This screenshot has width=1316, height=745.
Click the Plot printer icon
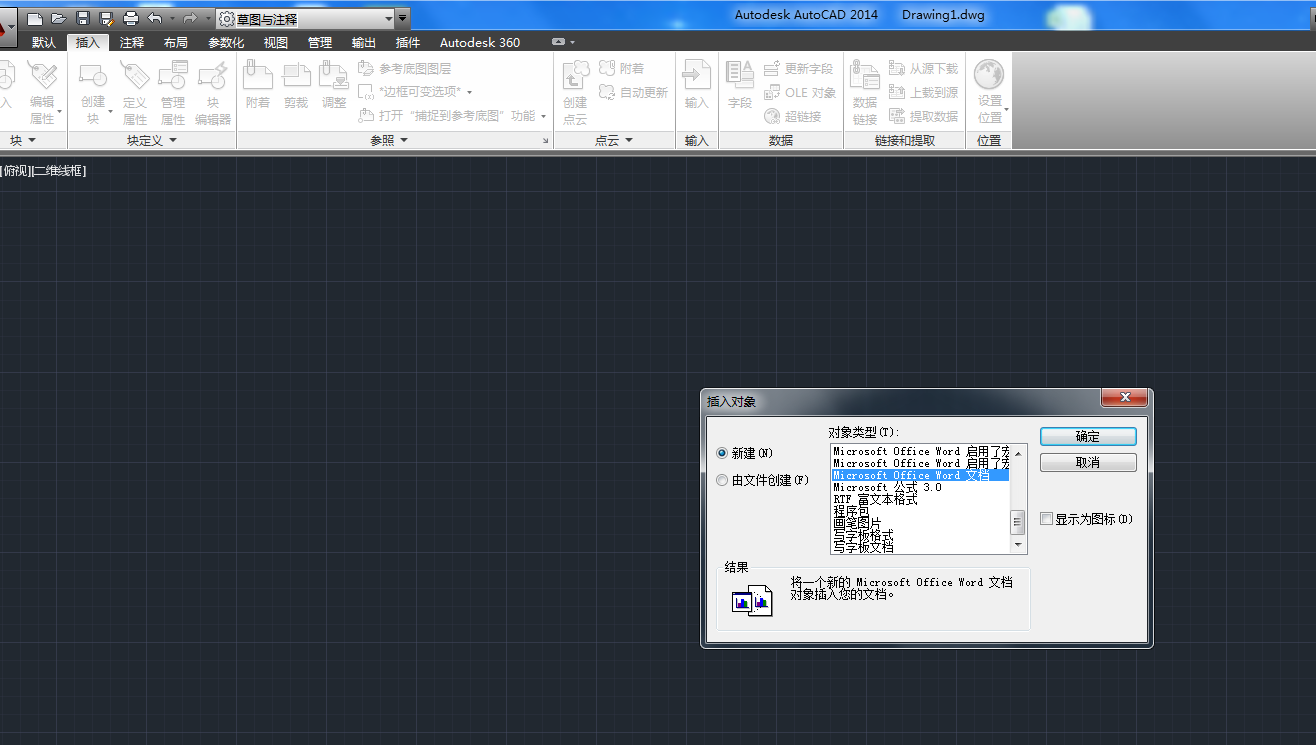[131, 18]
